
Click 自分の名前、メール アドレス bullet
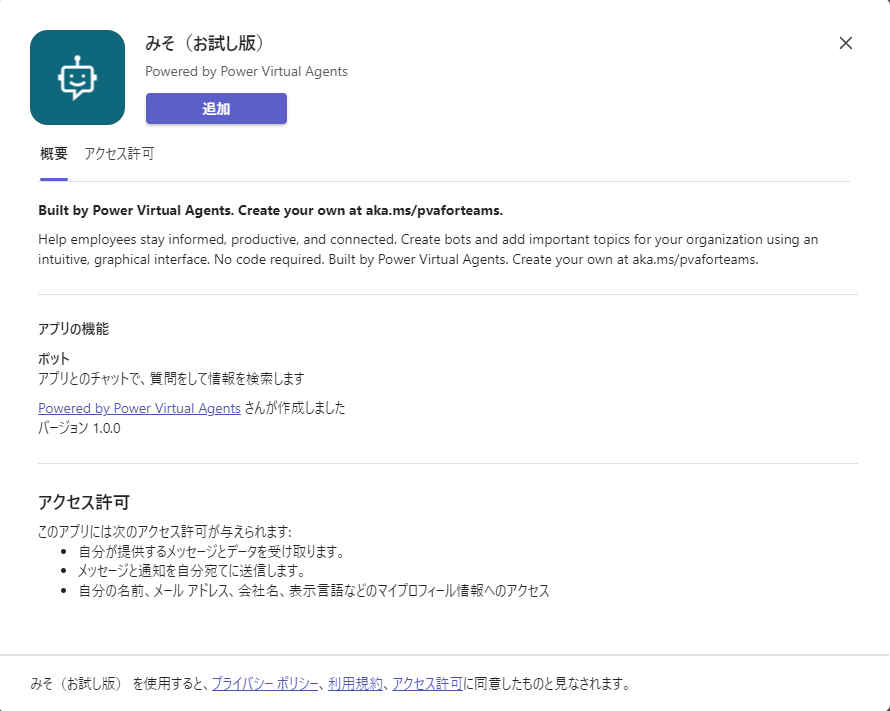(x=314, y=591)
